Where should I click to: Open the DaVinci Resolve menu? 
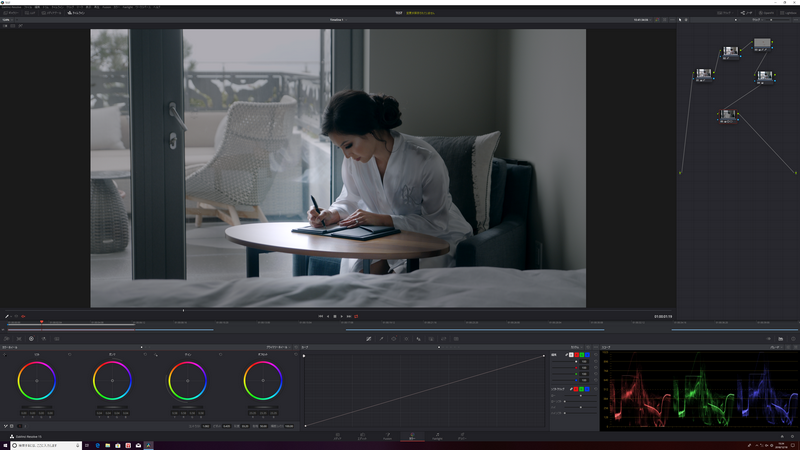point(11,7)
